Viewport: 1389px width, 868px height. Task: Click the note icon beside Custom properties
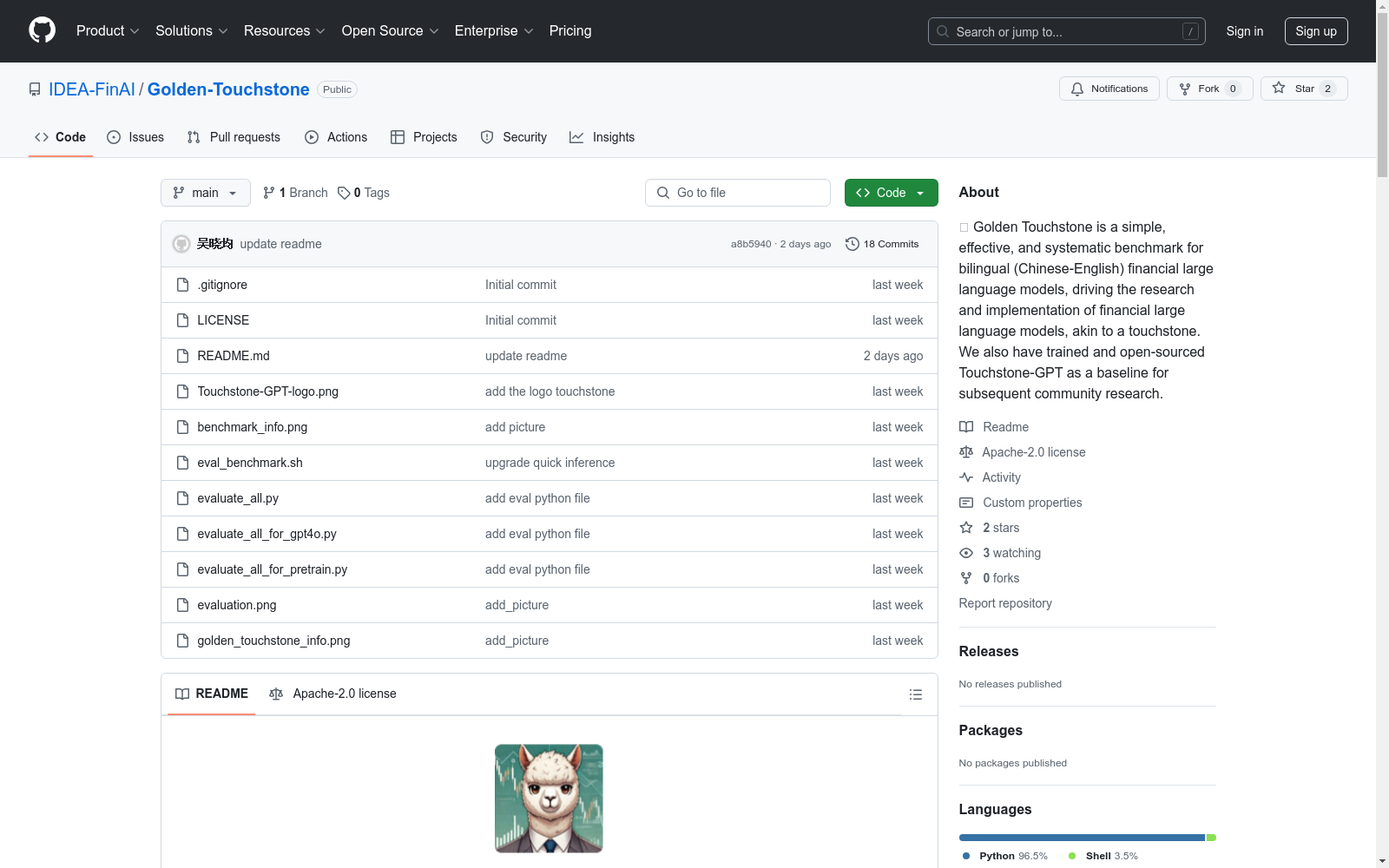tap(966, 503)
